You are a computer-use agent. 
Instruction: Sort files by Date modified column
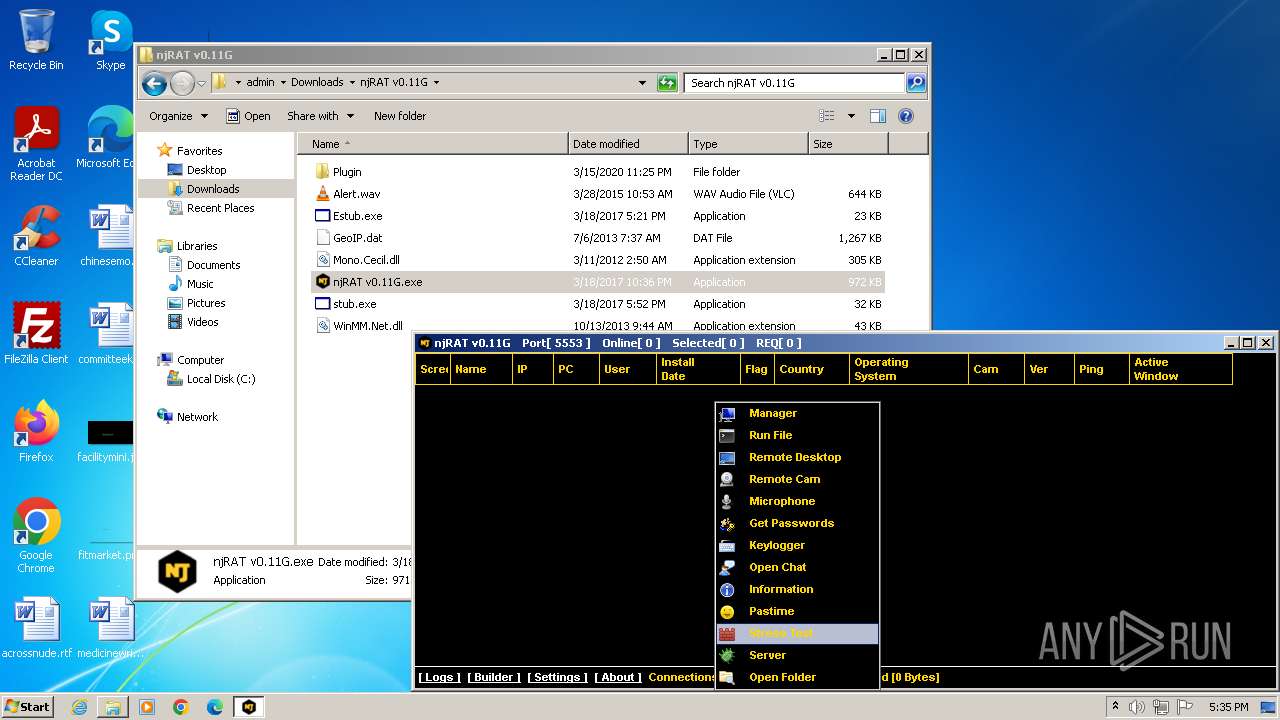pyautogui.click(x=628, y=144)
